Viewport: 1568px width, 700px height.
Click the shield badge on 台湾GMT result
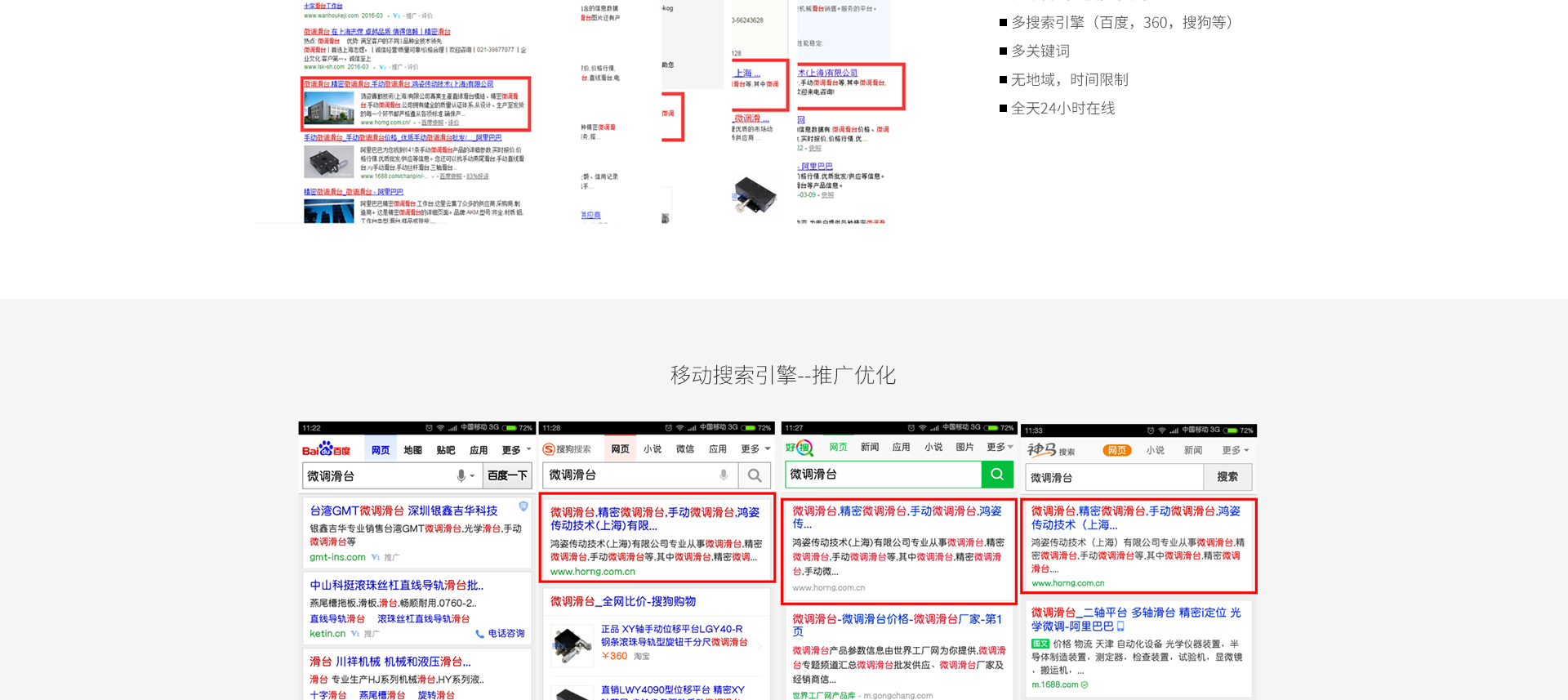[523, 506]
